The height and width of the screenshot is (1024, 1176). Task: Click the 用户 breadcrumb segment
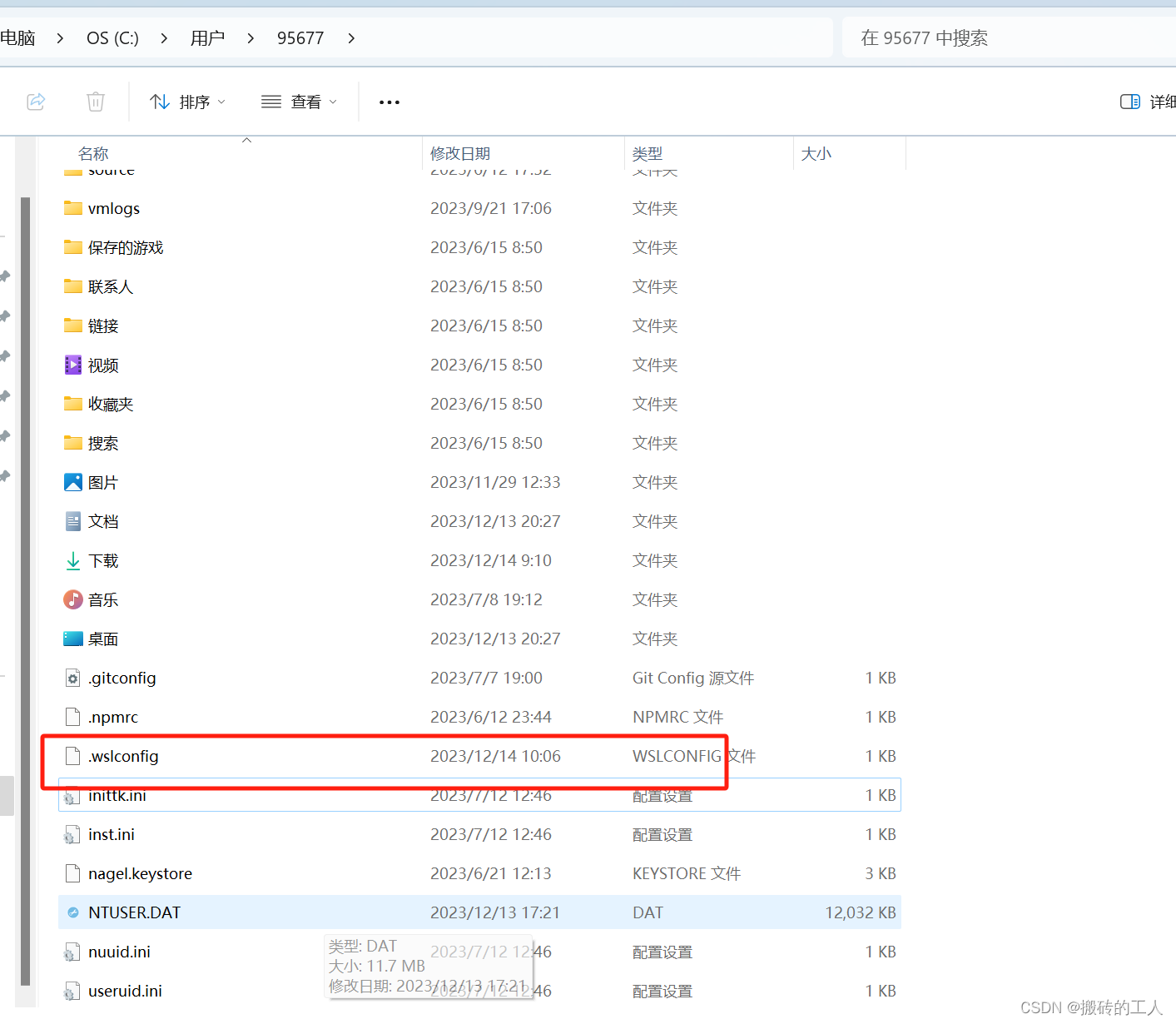[207, 37]
